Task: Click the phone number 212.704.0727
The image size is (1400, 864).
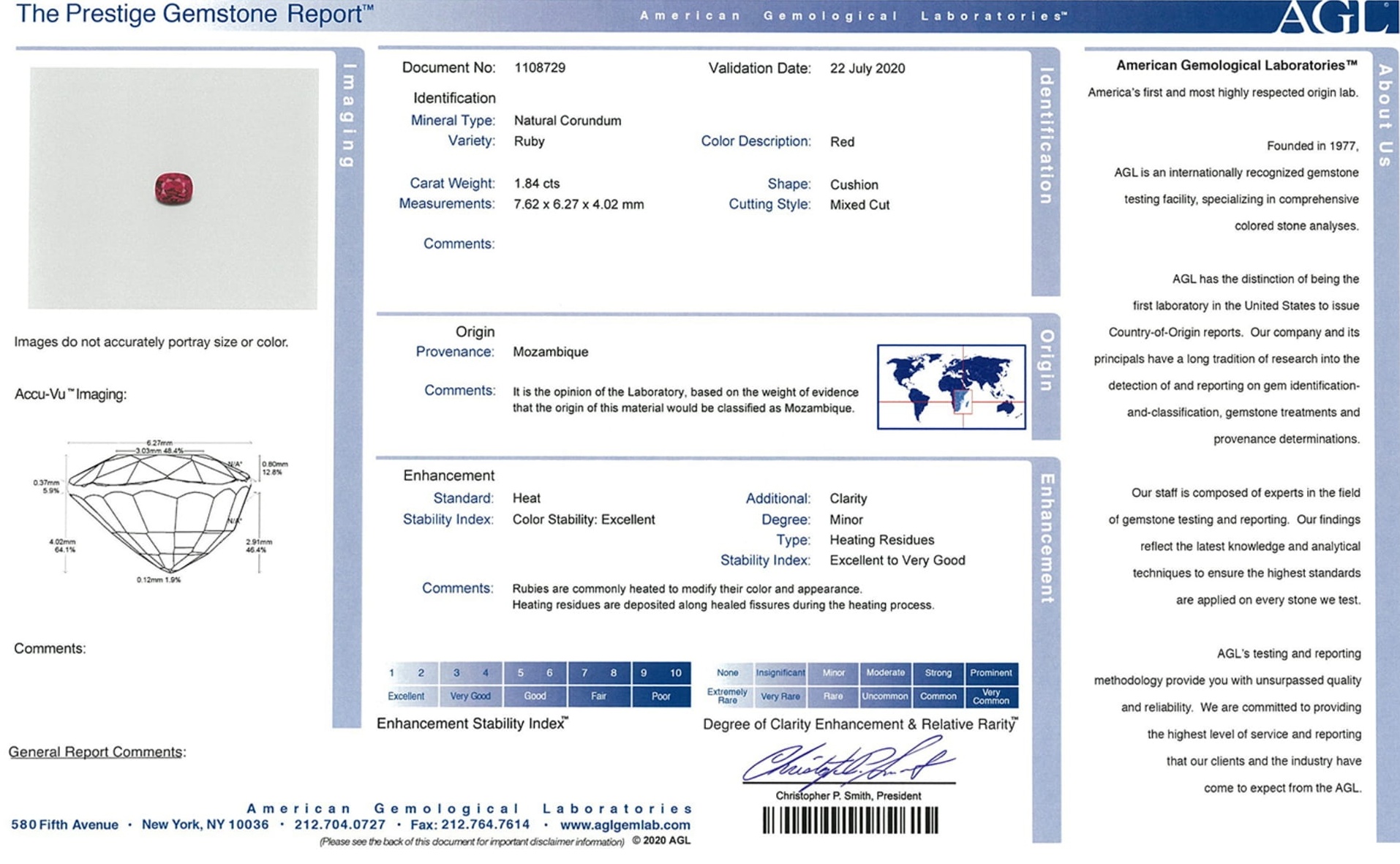Action: coord(340,824)
